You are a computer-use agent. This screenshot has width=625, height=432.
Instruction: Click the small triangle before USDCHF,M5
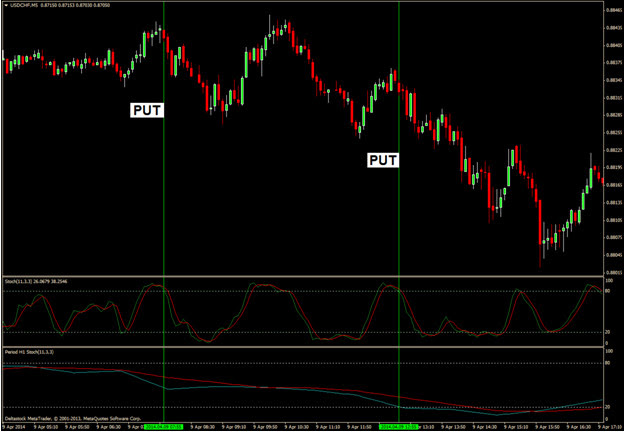click(x=6, y=6)
